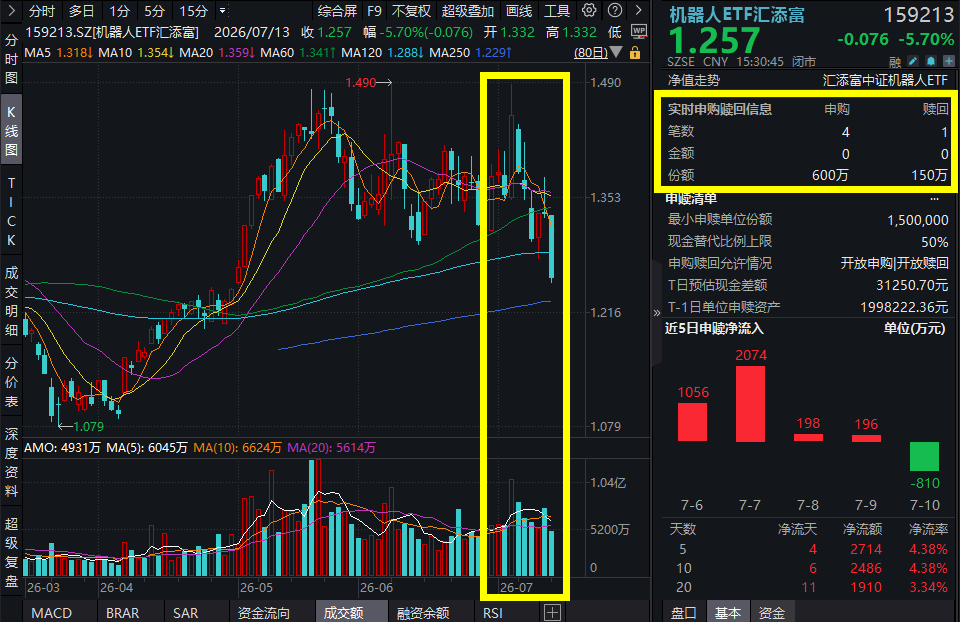Click the 不复权 adjustment button
This screenshot has width=960, height=622.
(411, 11)
